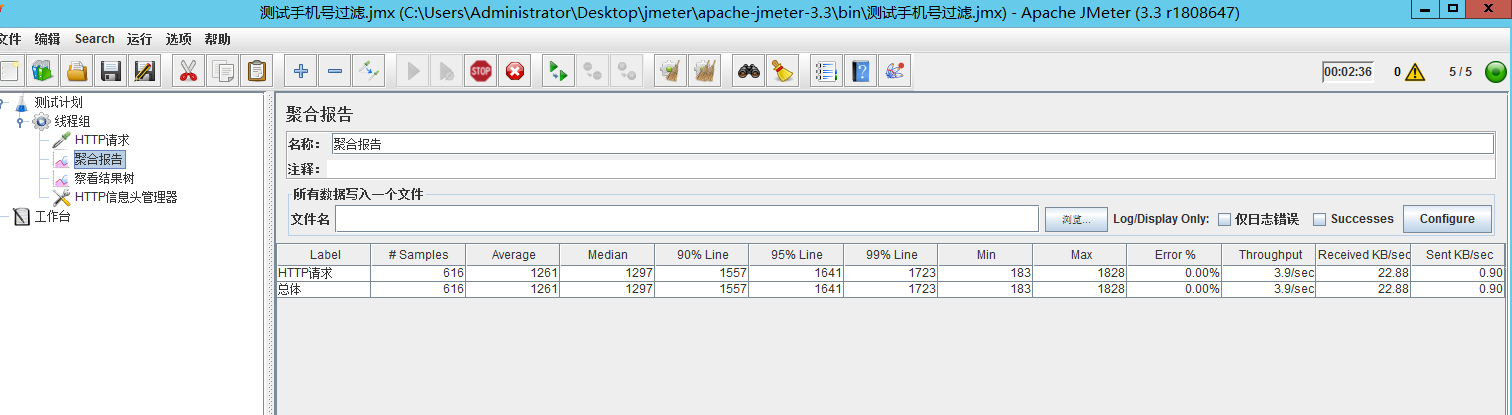Reset search with yellow broom icon
Viewport: 1512px width, 415px height.
pos(783,71)
